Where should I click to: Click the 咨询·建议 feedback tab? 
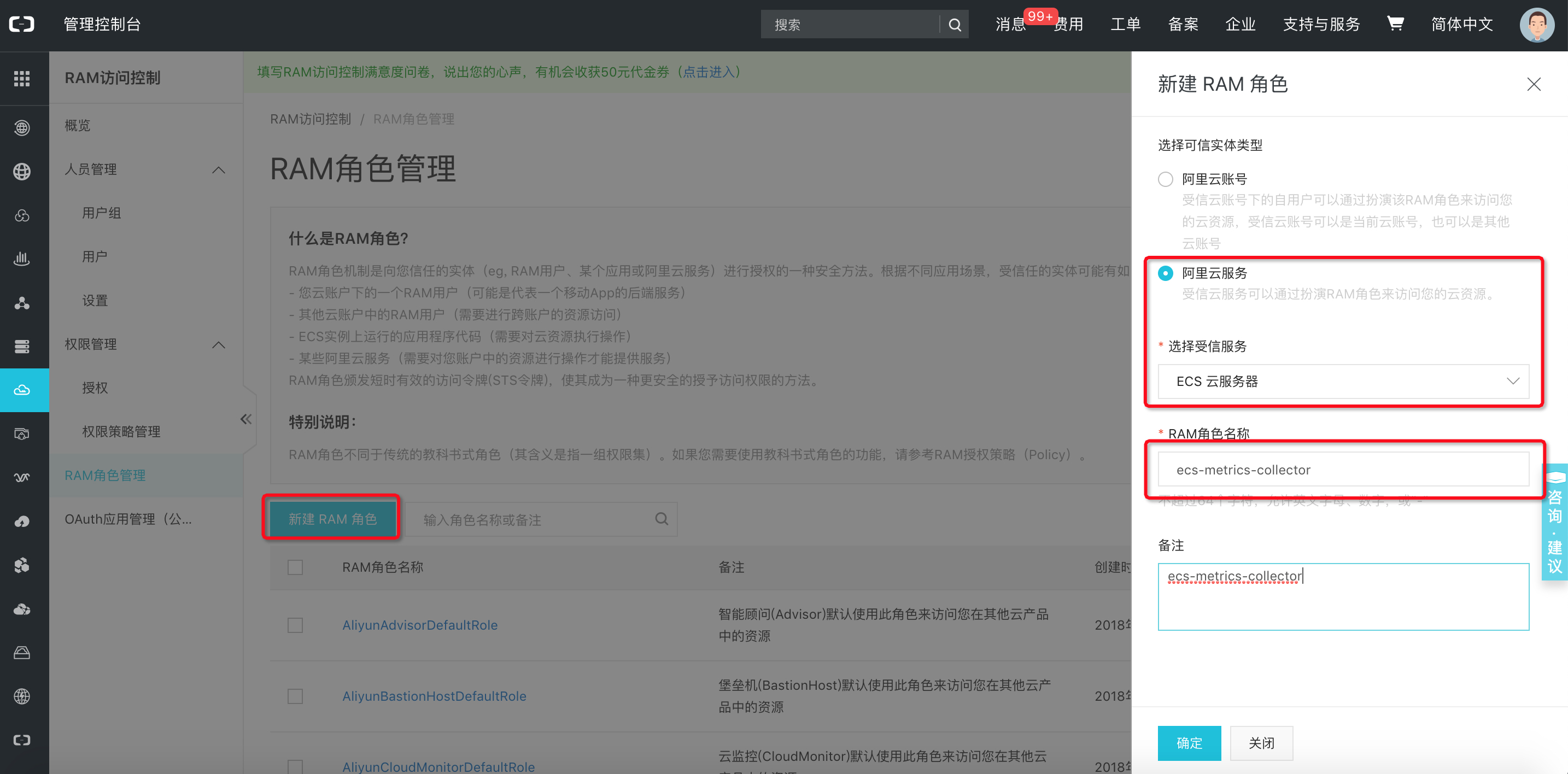pyautogui.click(x=1555, y=523)
